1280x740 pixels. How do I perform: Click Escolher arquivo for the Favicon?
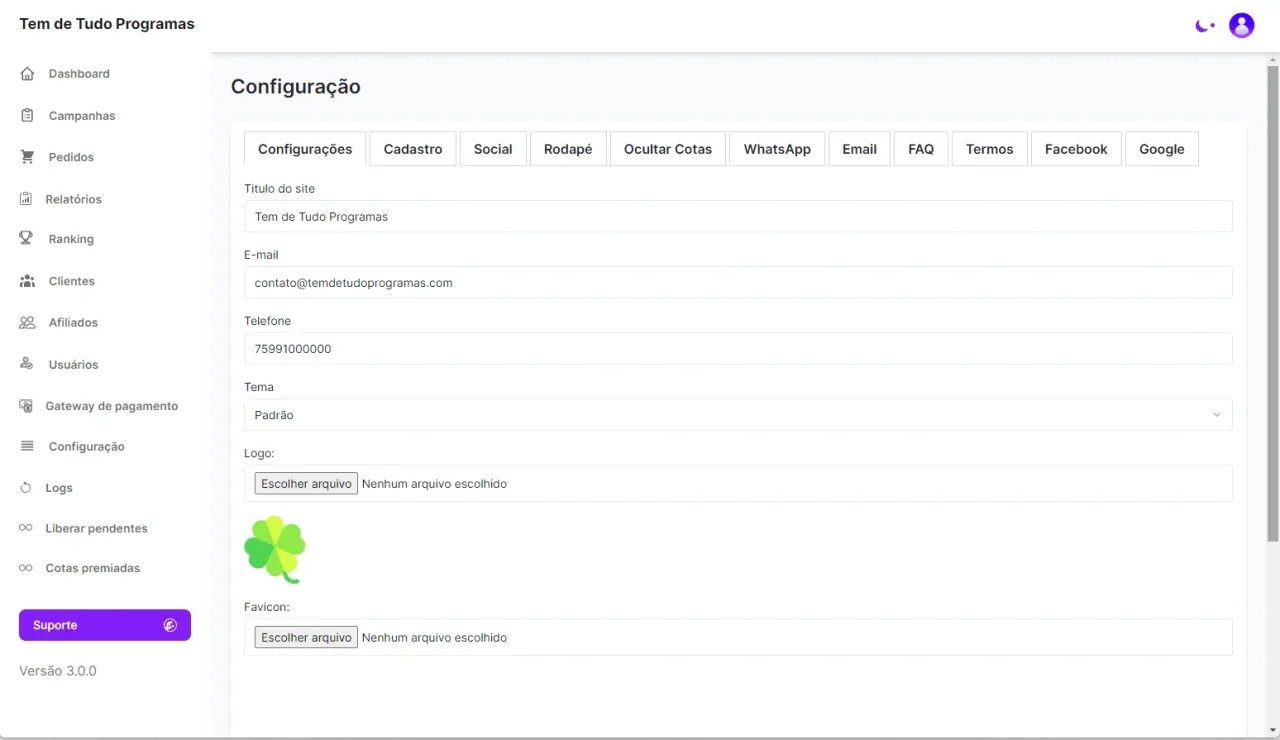point(306,637)
